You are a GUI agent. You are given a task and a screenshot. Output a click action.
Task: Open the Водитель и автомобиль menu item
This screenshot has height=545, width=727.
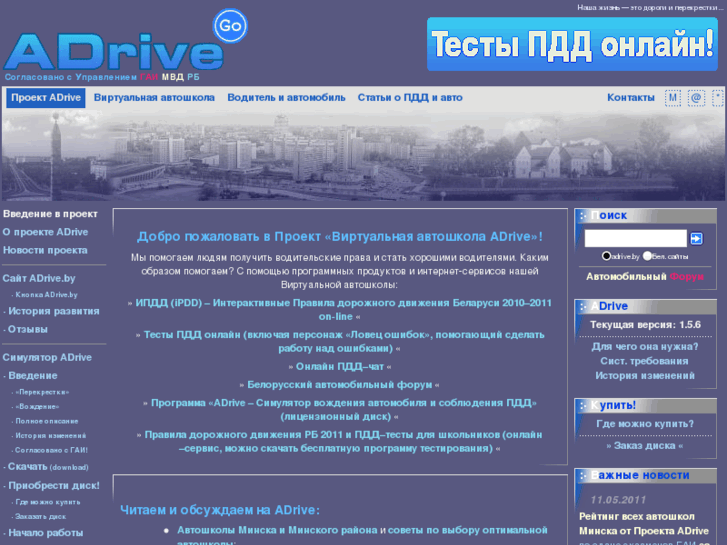[x=286, y=98]
